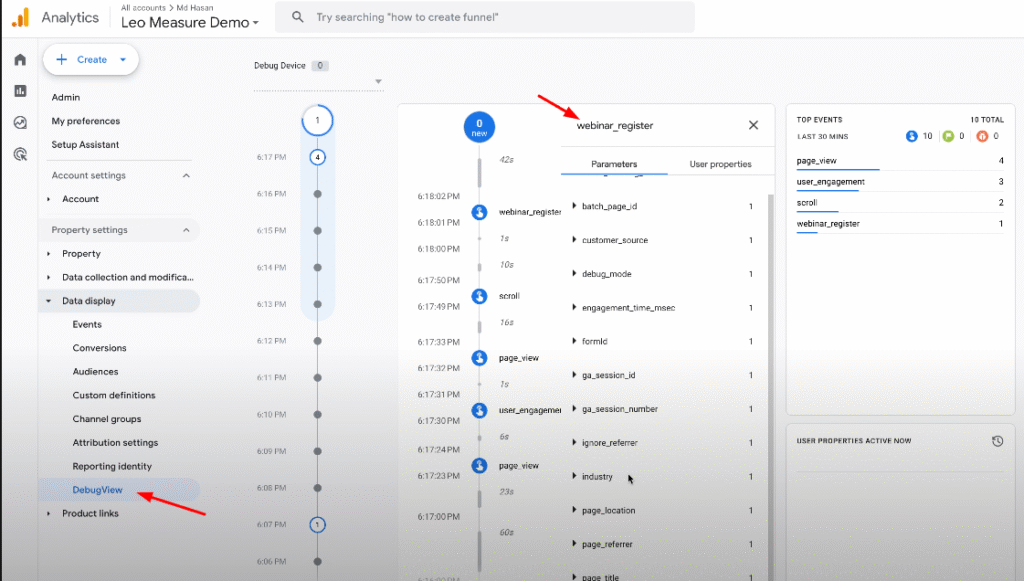Click the top minute-stream circle showing 1
The width and height of the screenshot is (1024, 581).
(317, 120)
